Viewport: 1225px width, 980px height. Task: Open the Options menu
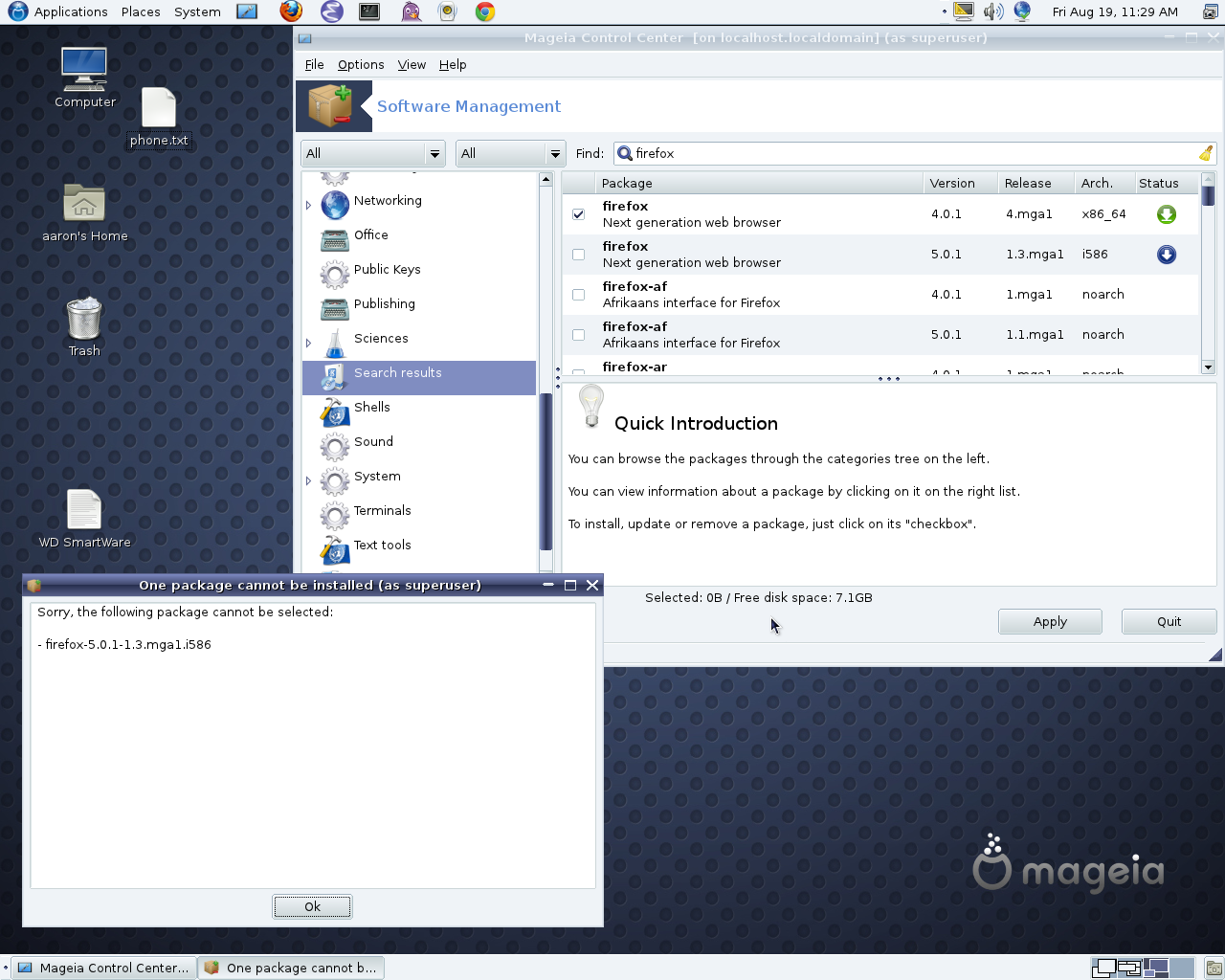pyautogui.click(x=361, y=64)
